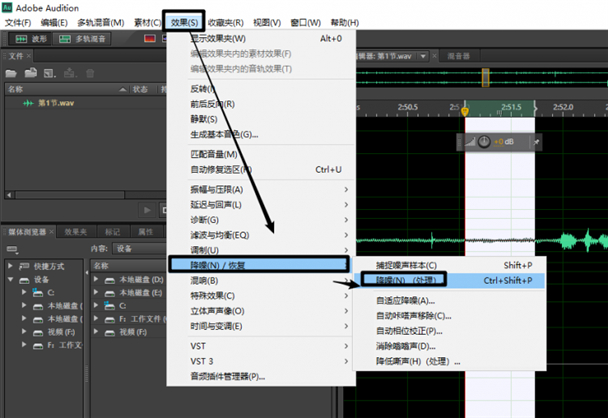The height and width of the screenshot is (418, 608).
Task: Click the Files panel scroll left arrow
Action: point(10,195)
